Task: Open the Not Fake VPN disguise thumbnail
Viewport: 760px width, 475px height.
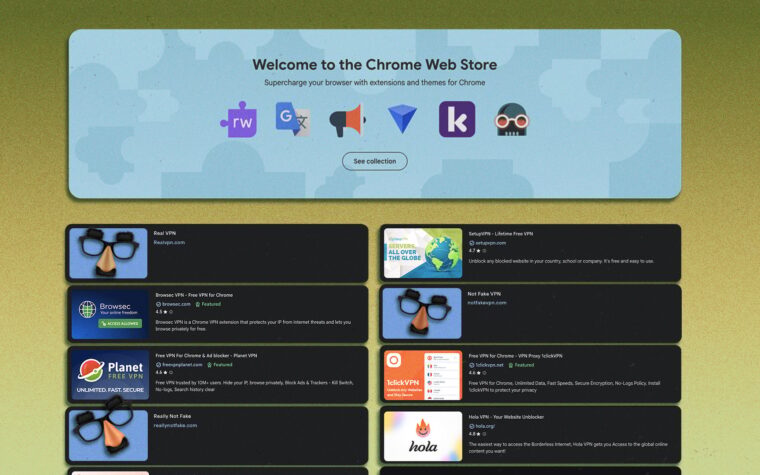Action: [x=422, y=313]
